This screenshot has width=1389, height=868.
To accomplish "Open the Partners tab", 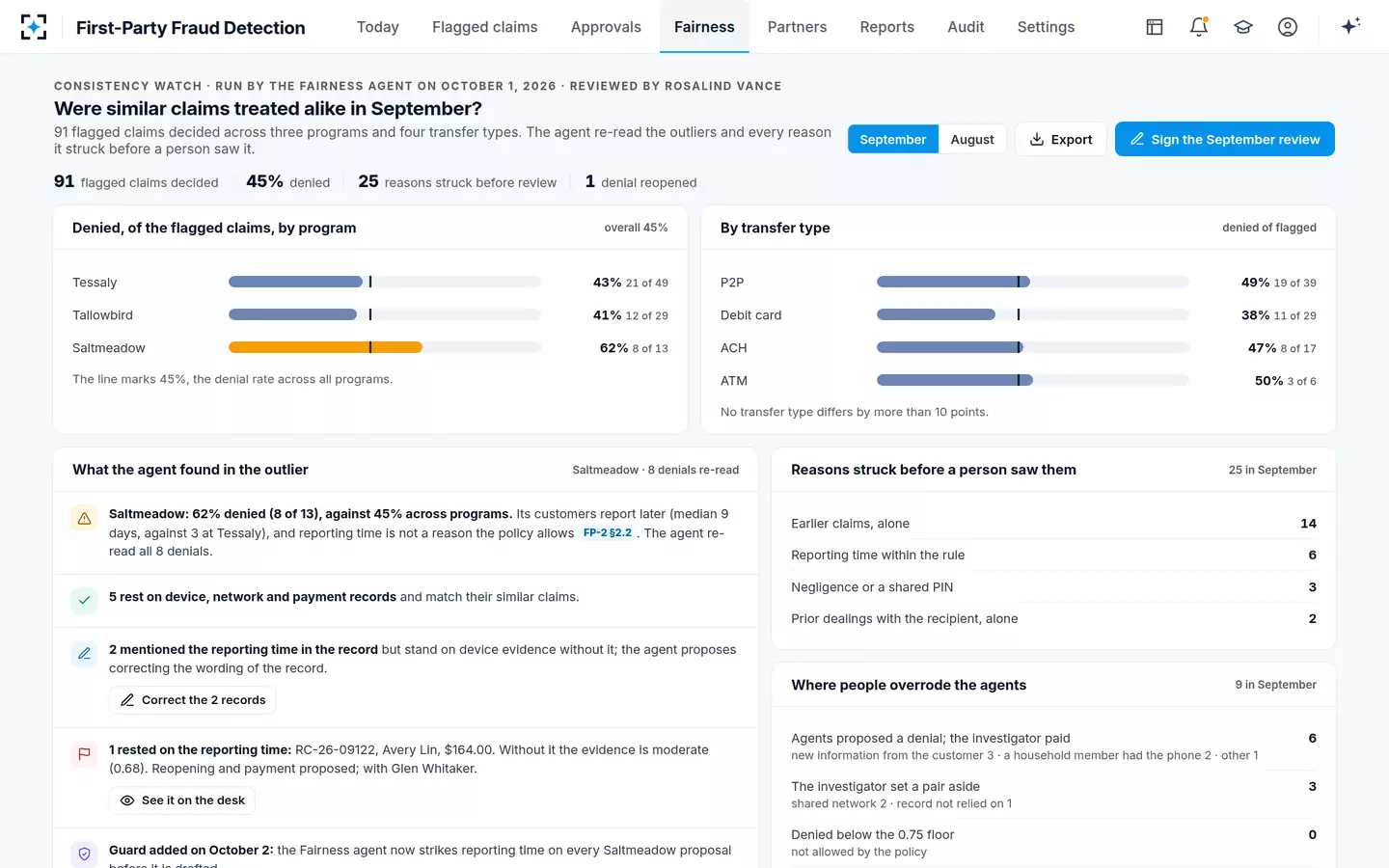I will click(x=797, y=27).
